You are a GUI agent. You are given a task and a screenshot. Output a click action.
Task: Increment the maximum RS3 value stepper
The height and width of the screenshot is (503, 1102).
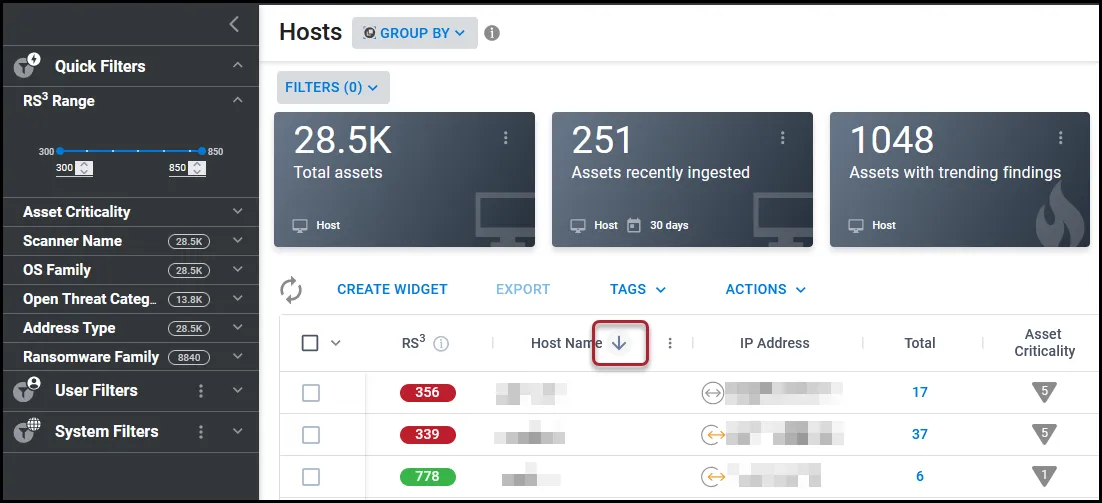pos(197,165)
